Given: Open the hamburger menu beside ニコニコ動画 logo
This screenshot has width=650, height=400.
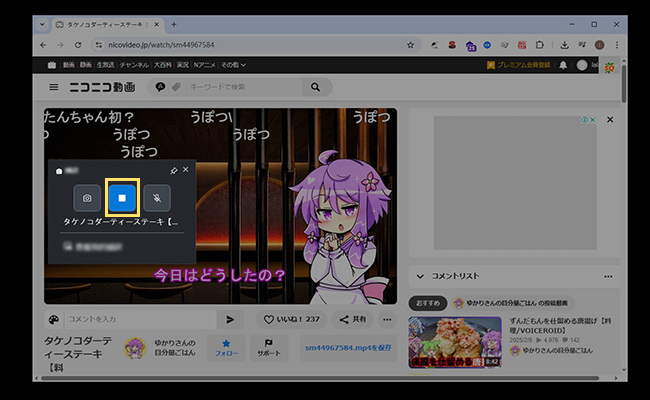Looking at the screenshot, I should pyautogui.click(x=53, y=87).
